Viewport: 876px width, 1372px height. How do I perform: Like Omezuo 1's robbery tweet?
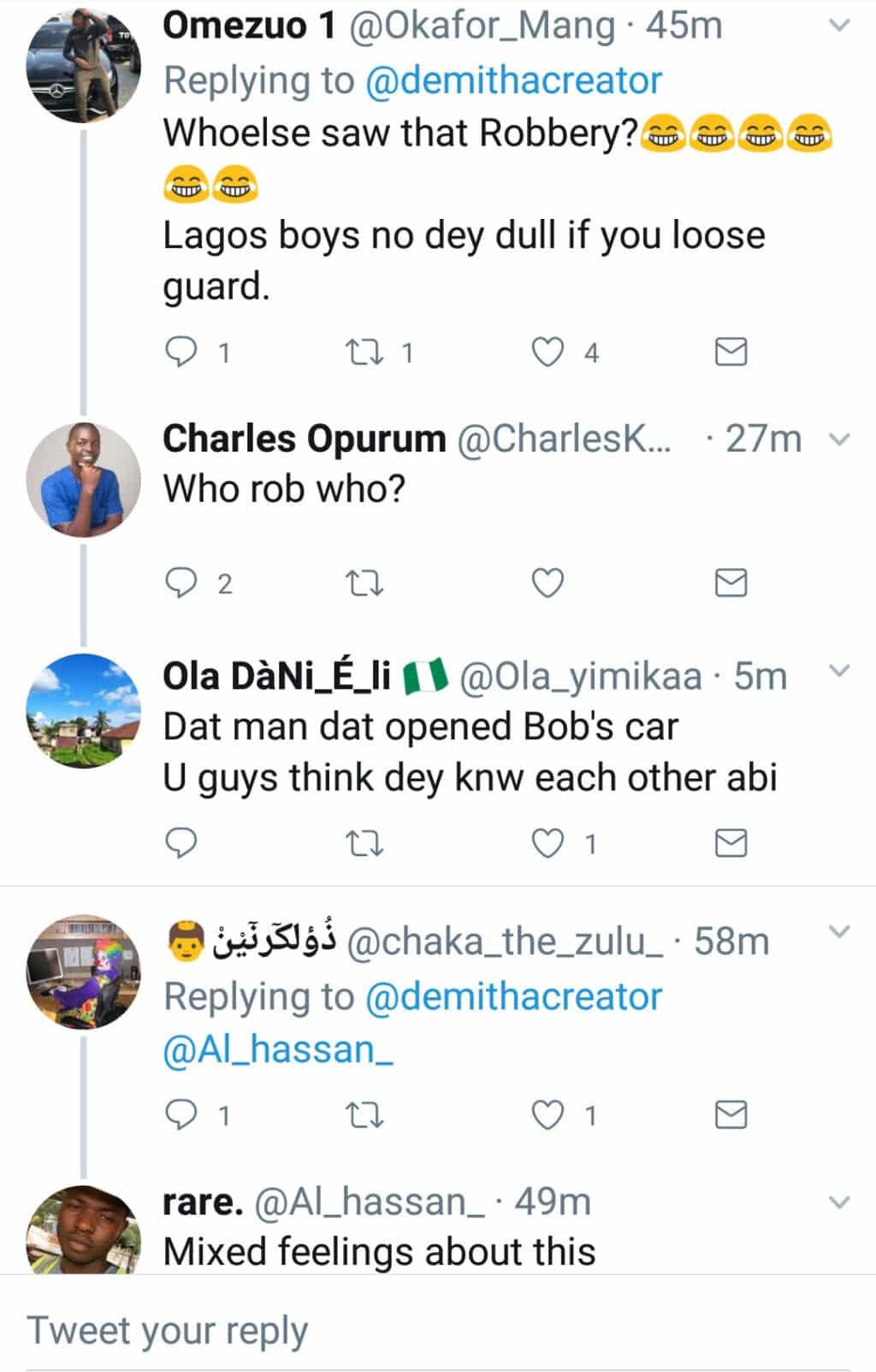pos(548,352)
